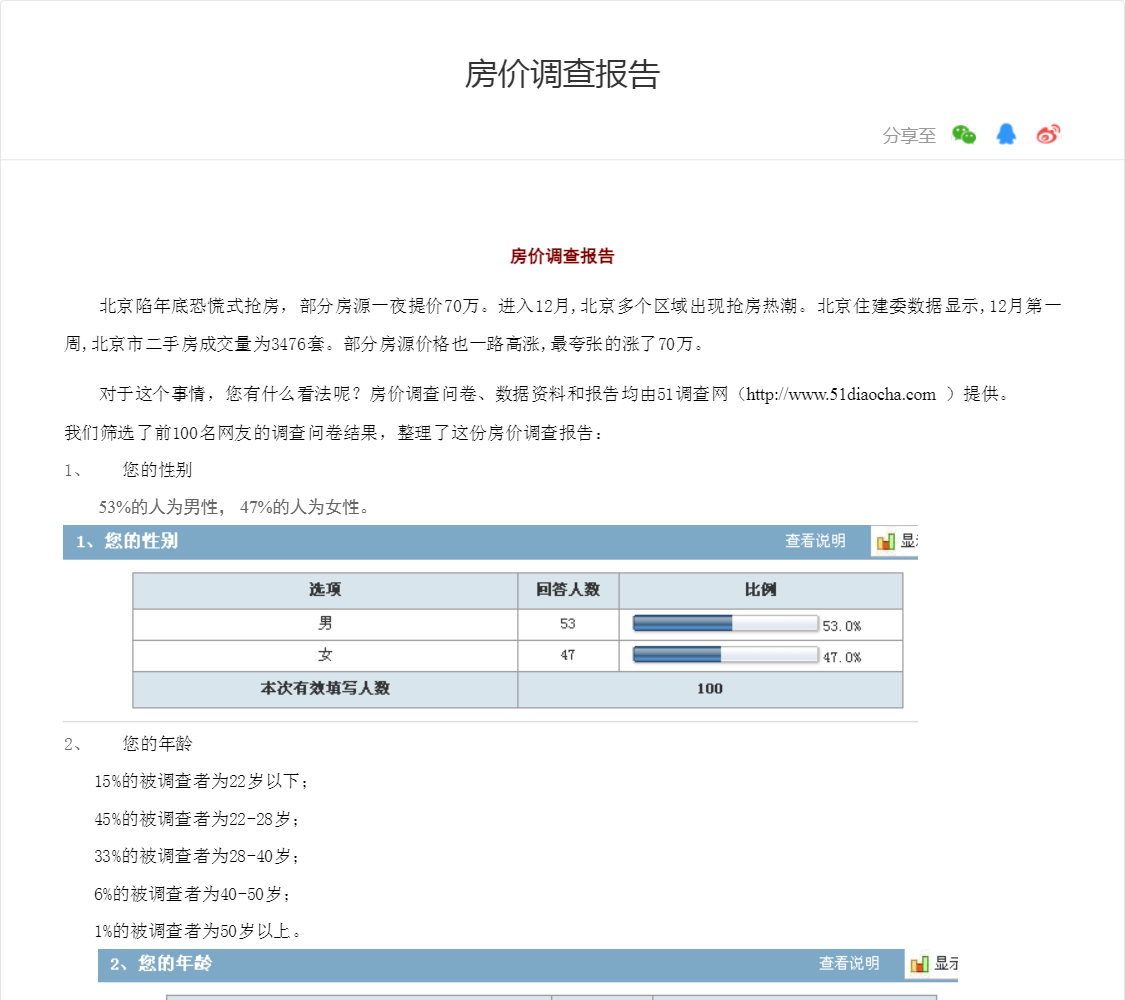1125x1000 pixels.
Task: Click the chart icon in age section header
Action: pos(920,963)
